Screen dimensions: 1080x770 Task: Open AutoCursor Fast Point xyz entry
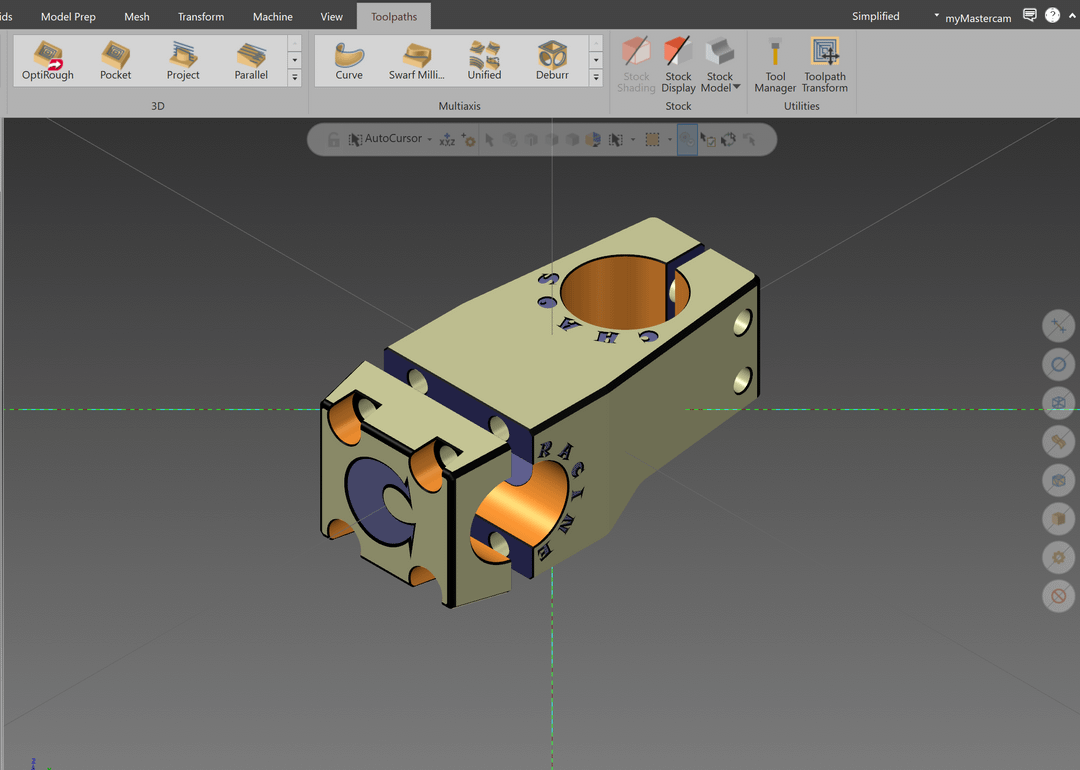pos(447,140)
